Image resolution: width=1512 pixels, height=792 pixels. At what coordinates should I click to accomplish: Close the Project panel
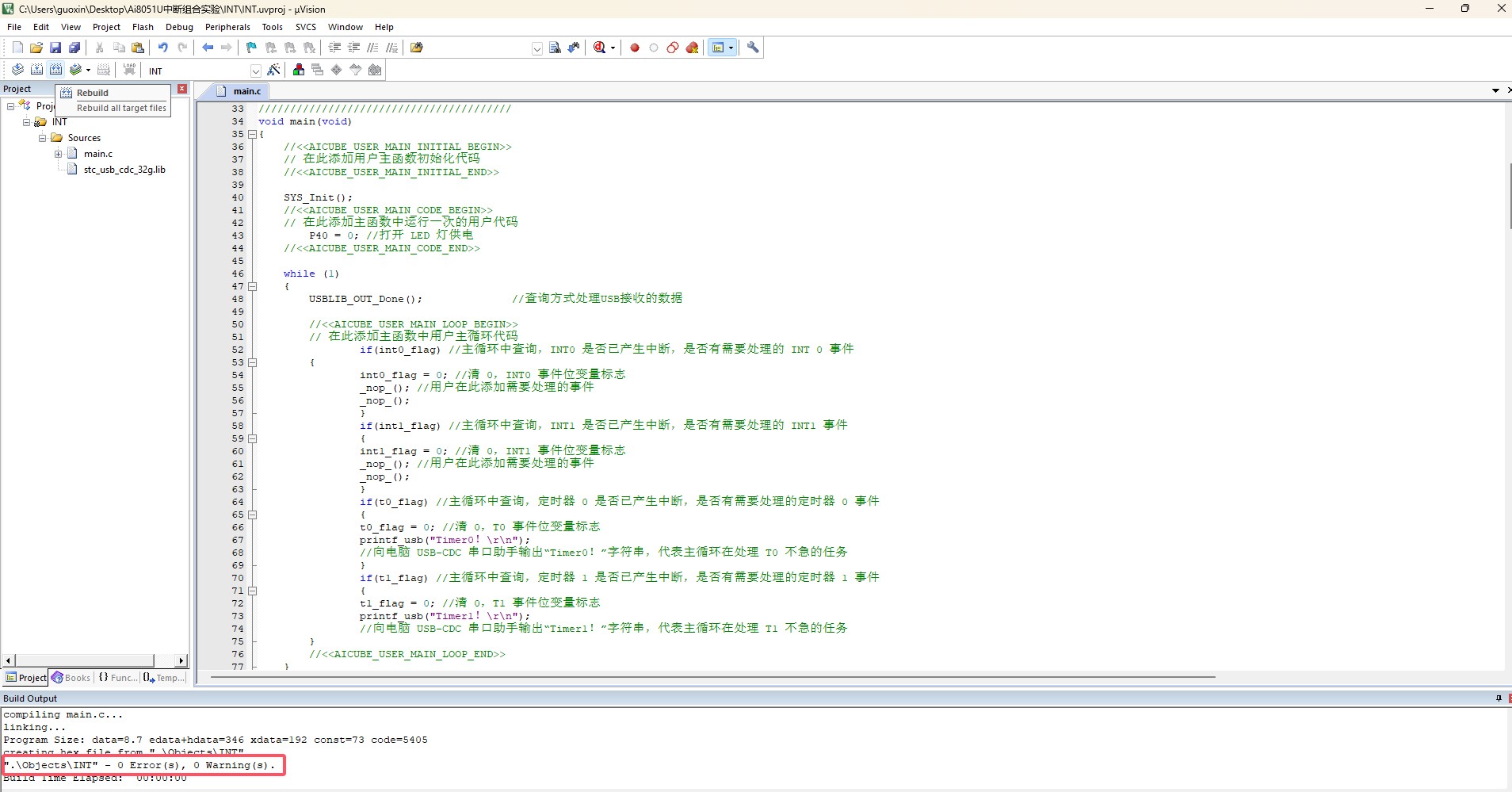tap(182, 89)
